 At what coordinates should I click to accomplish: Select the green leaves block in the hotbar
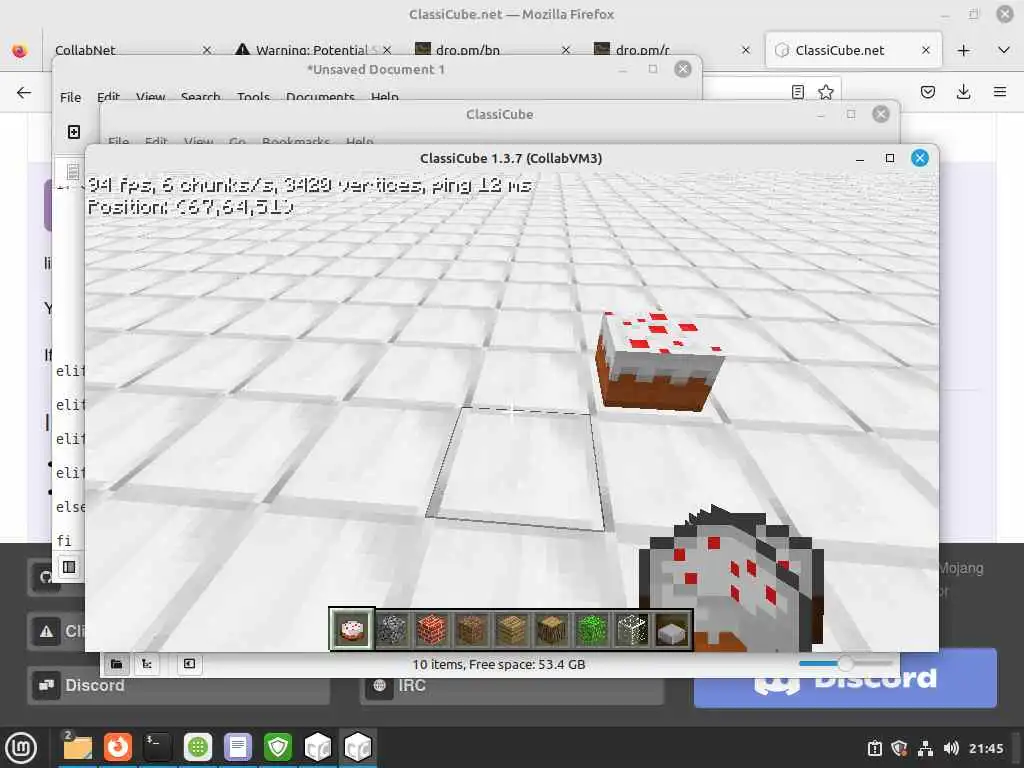click(592, 630)
